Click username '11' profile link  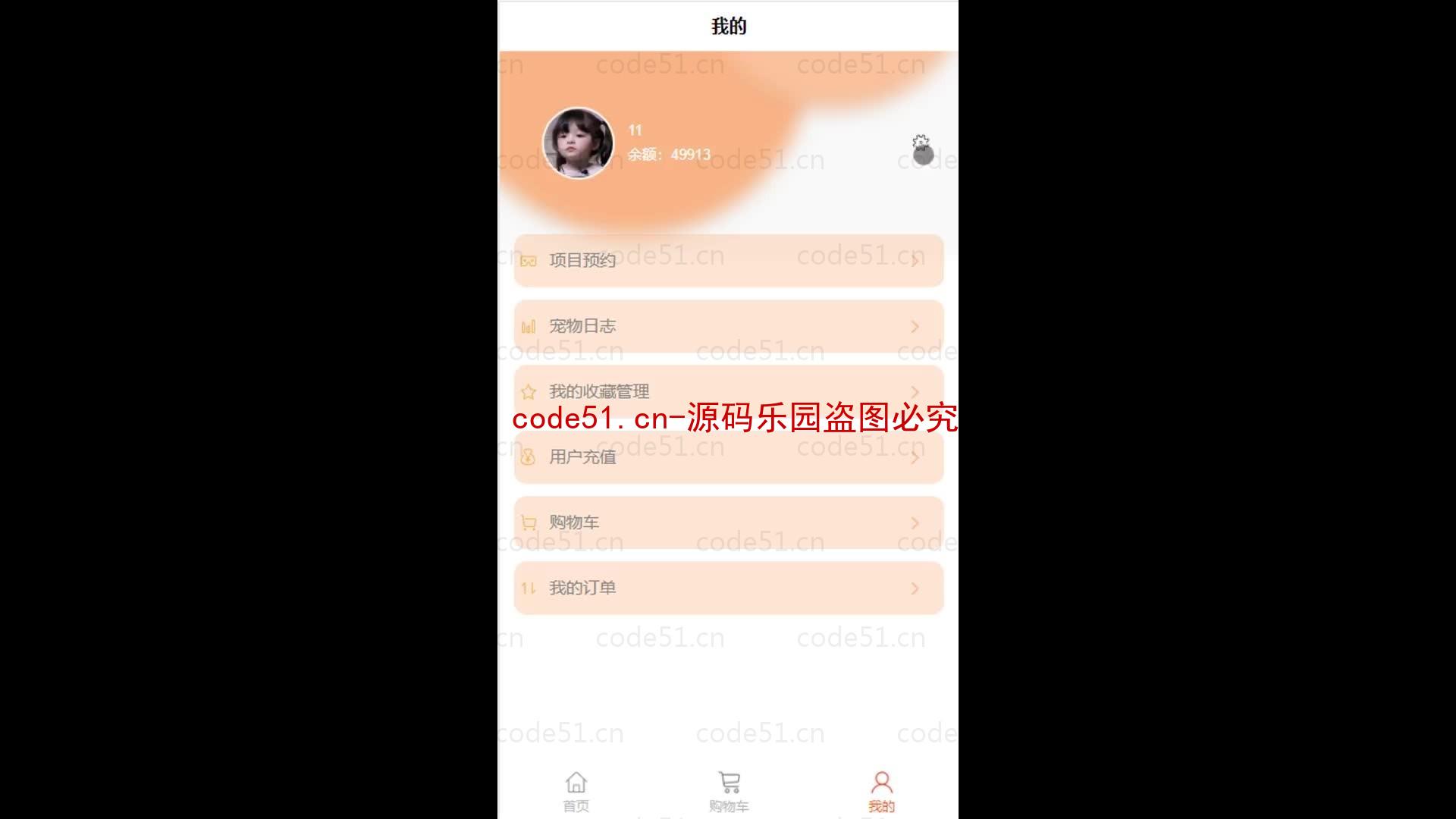635,130
